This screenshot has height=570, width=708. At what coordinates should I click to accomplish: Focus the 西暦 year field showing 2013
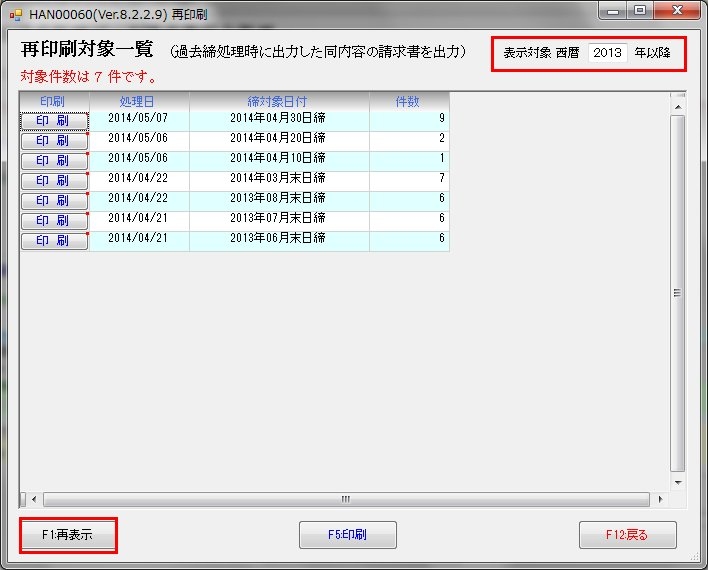coord(608,53)
